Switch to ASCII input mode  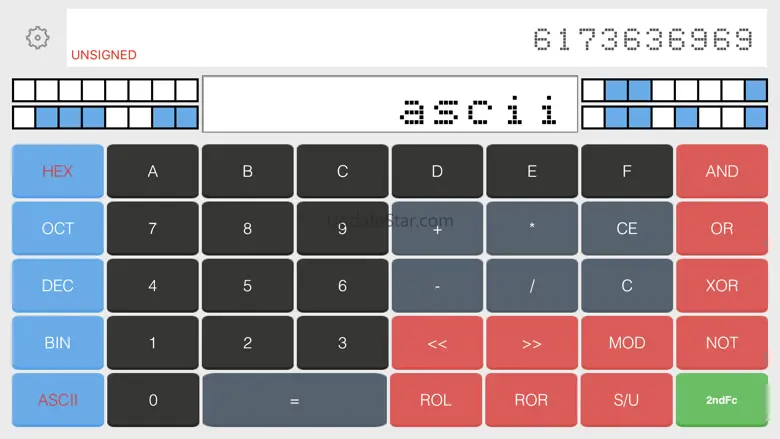pos(58,400)
